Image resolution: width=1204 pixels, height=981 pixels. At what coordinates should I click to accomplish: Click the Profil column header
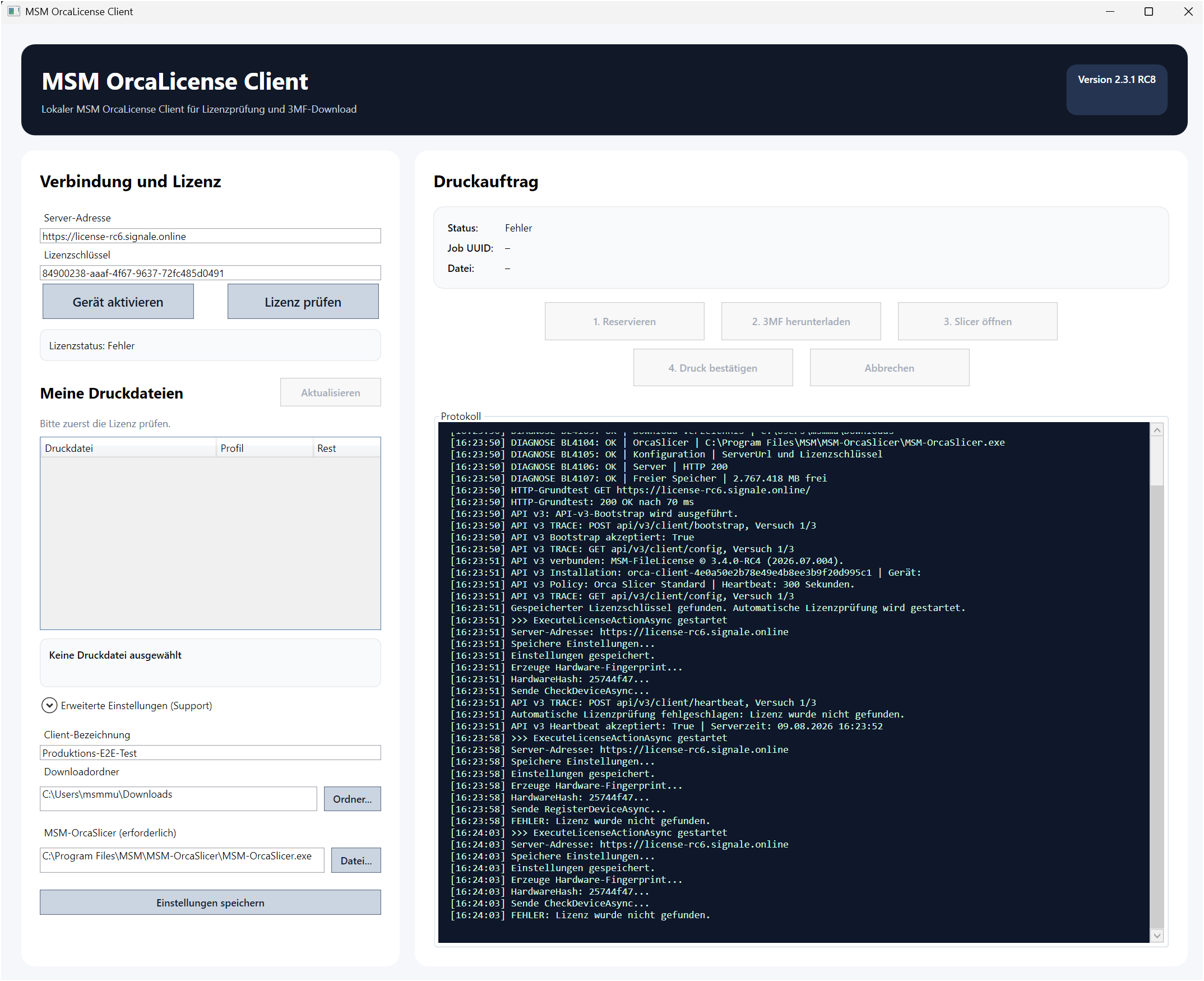pos(265,448)
